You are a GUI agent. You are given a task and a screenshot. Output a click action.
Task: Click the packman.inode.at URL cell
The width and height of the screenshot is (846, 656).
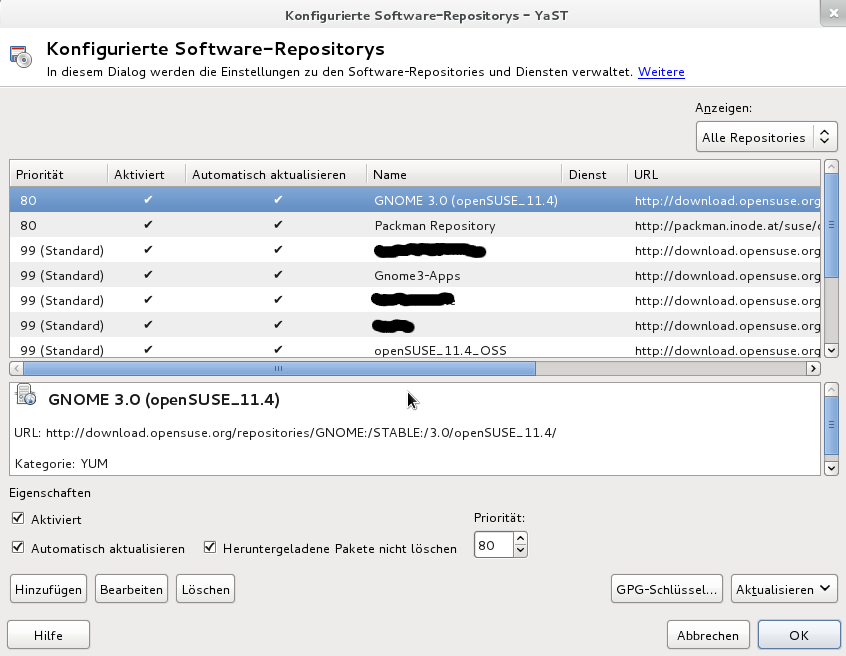[x=726, y=226]
